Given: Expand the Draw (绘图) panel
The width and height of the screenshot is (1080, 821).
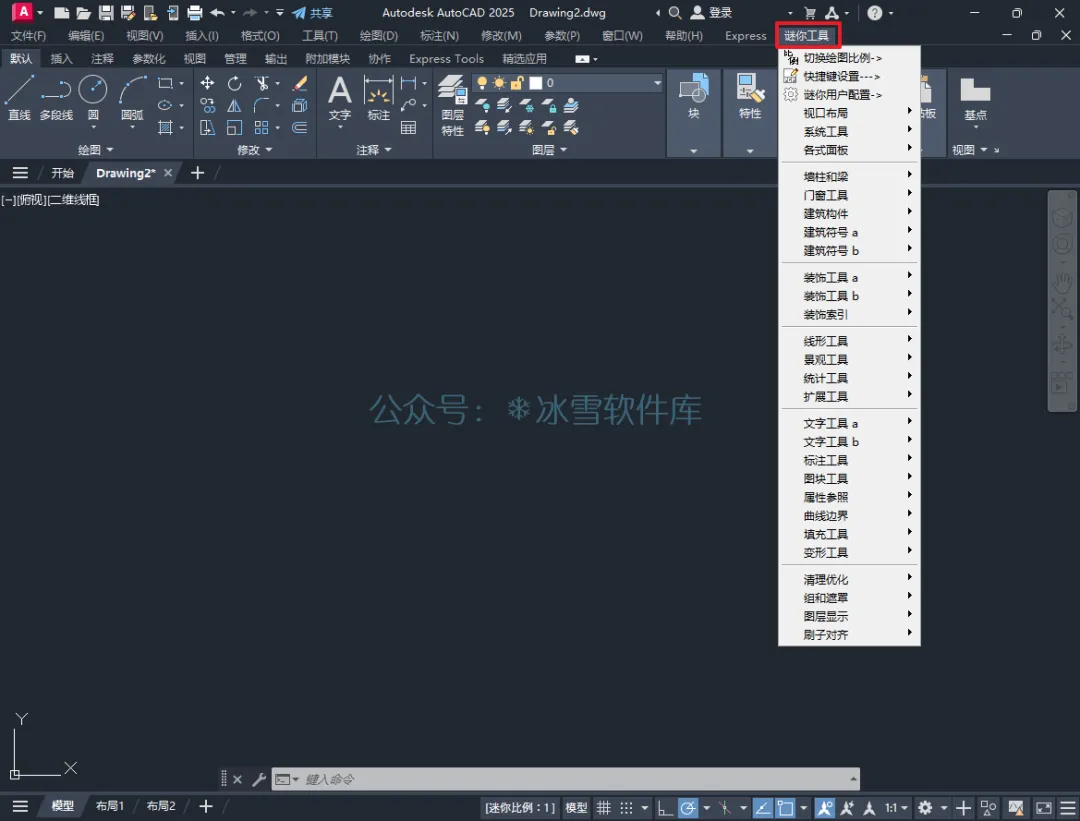Looking at the screenshot, I should (x=95, y=149).
